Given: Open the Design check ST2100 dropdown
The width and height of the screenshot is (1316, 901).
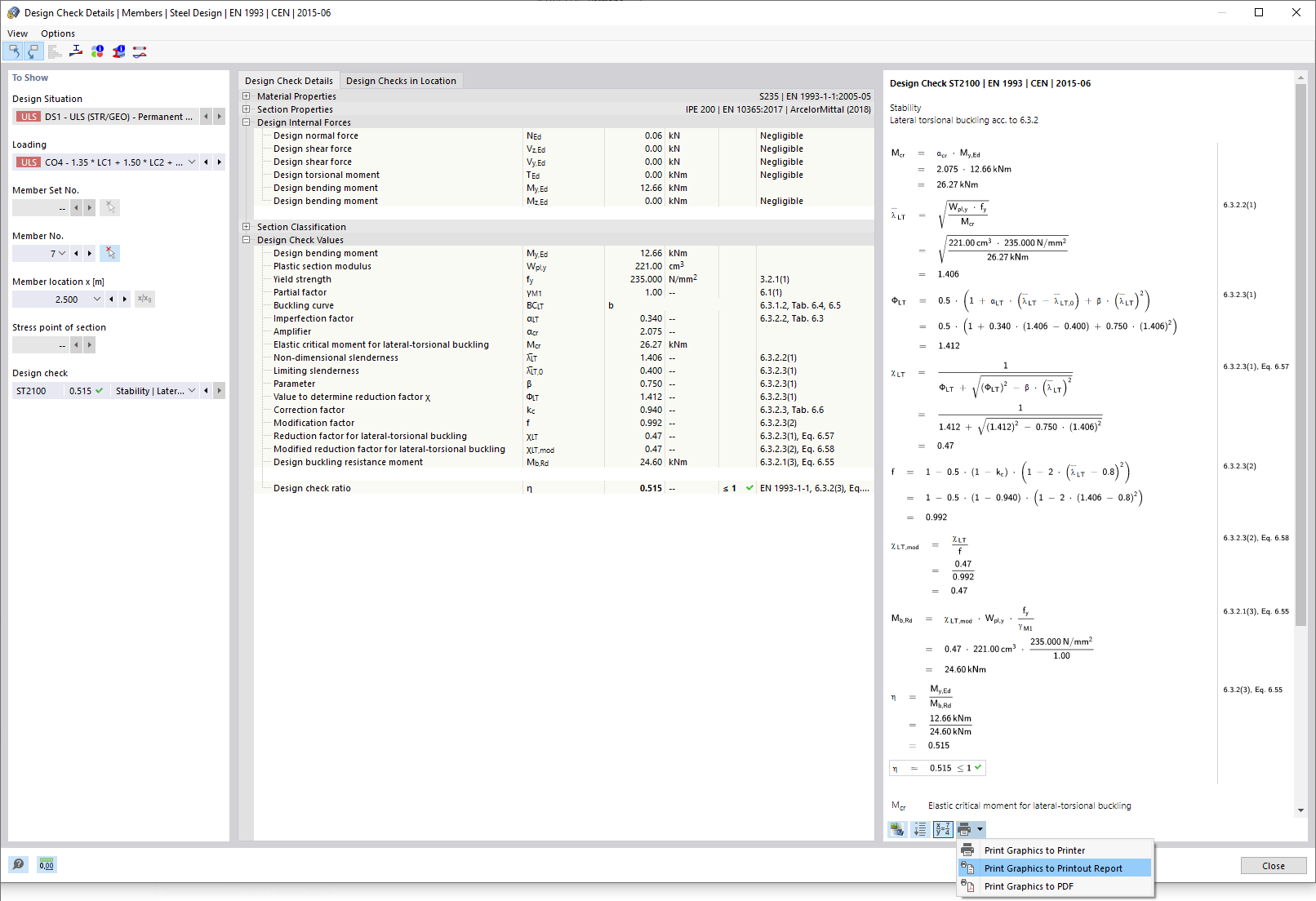Looking at the screenshot, I should 192,391.
